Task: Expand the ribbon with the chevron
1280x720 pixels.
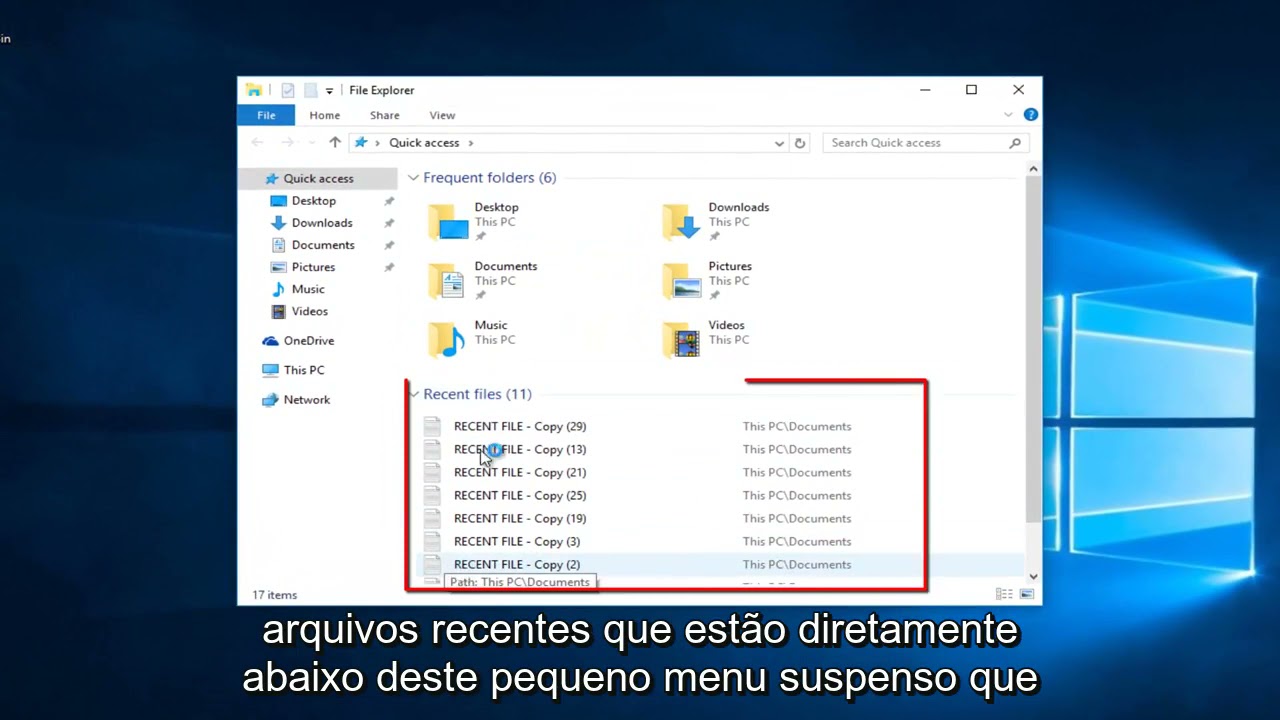Action: tap(1008, 115)
